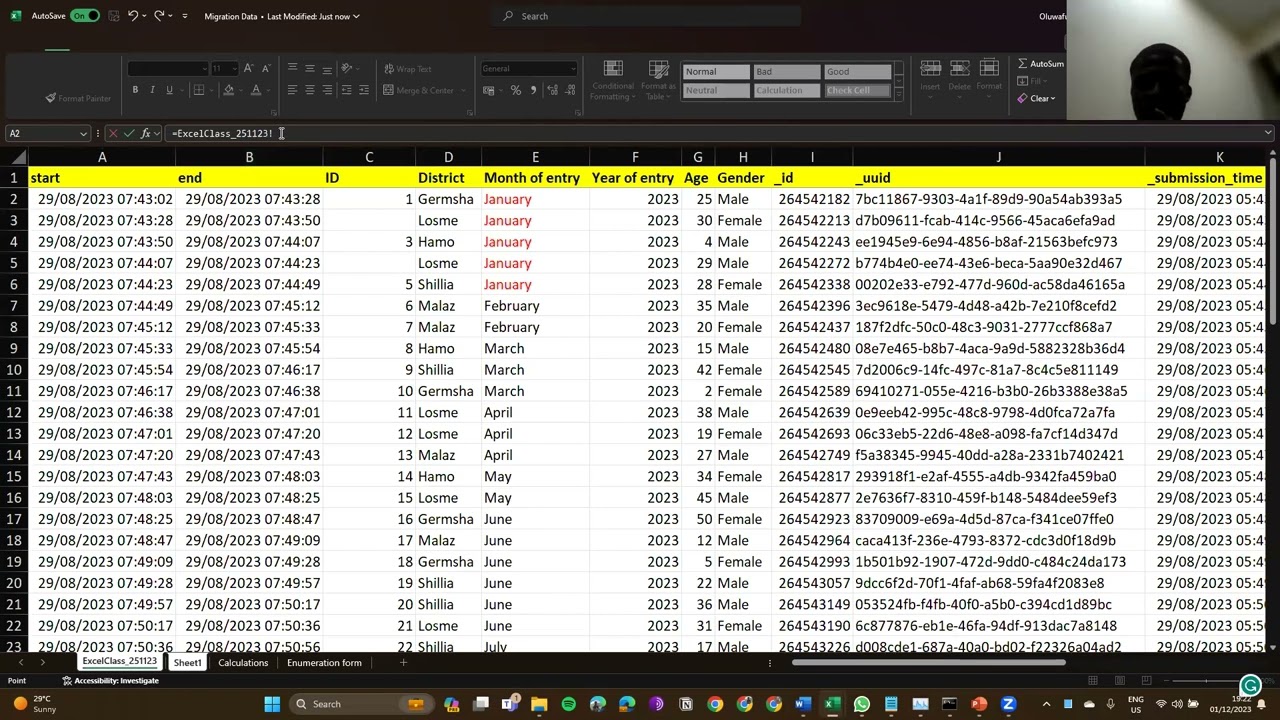Screen dimensions: 1280x720
Task: Switch to ExcelClass_251123 sheet tab
Action: coord(120,662)
